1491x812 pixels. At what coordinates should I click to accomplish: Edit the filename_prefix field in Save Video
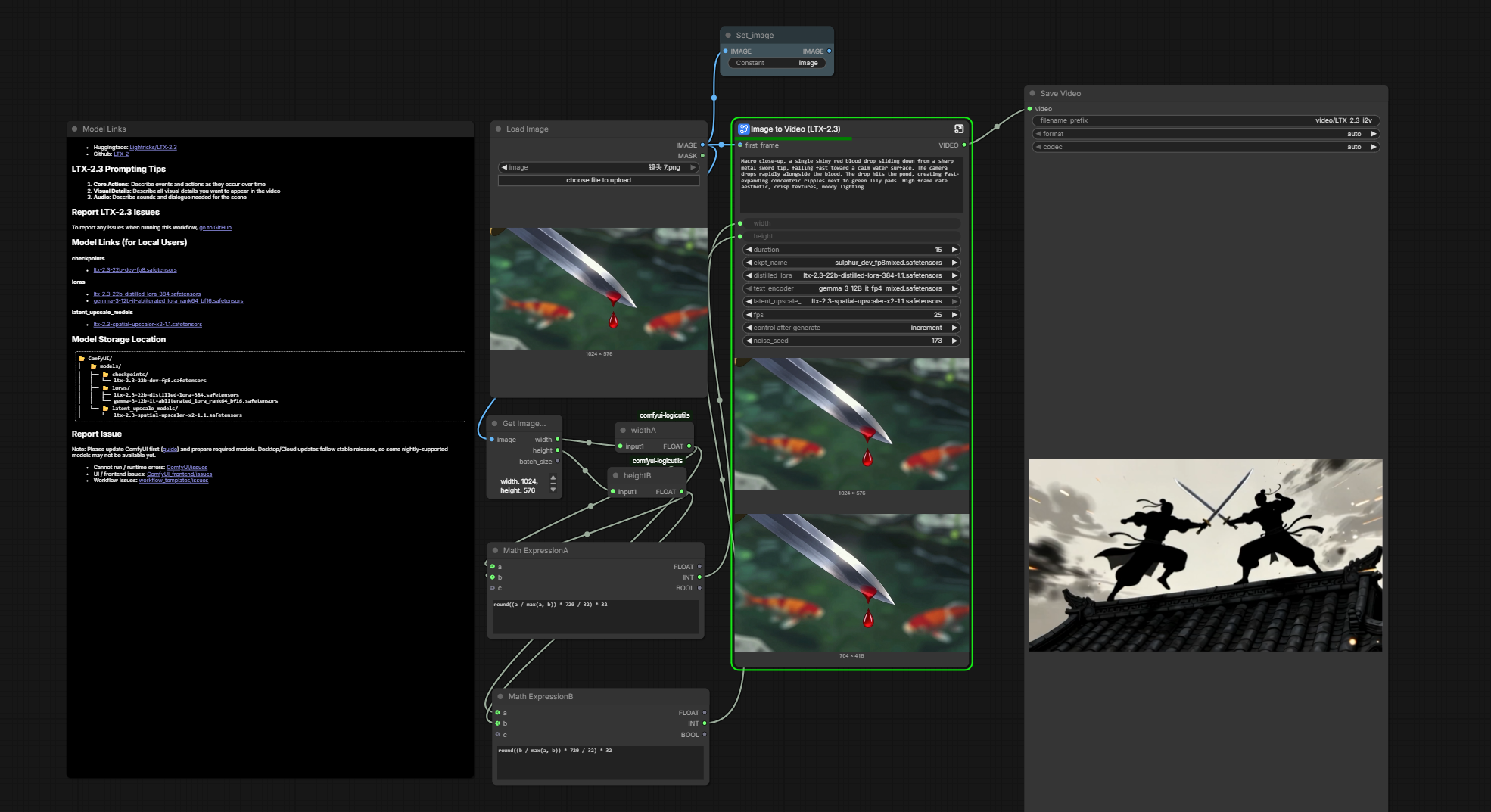(1206, 120)
